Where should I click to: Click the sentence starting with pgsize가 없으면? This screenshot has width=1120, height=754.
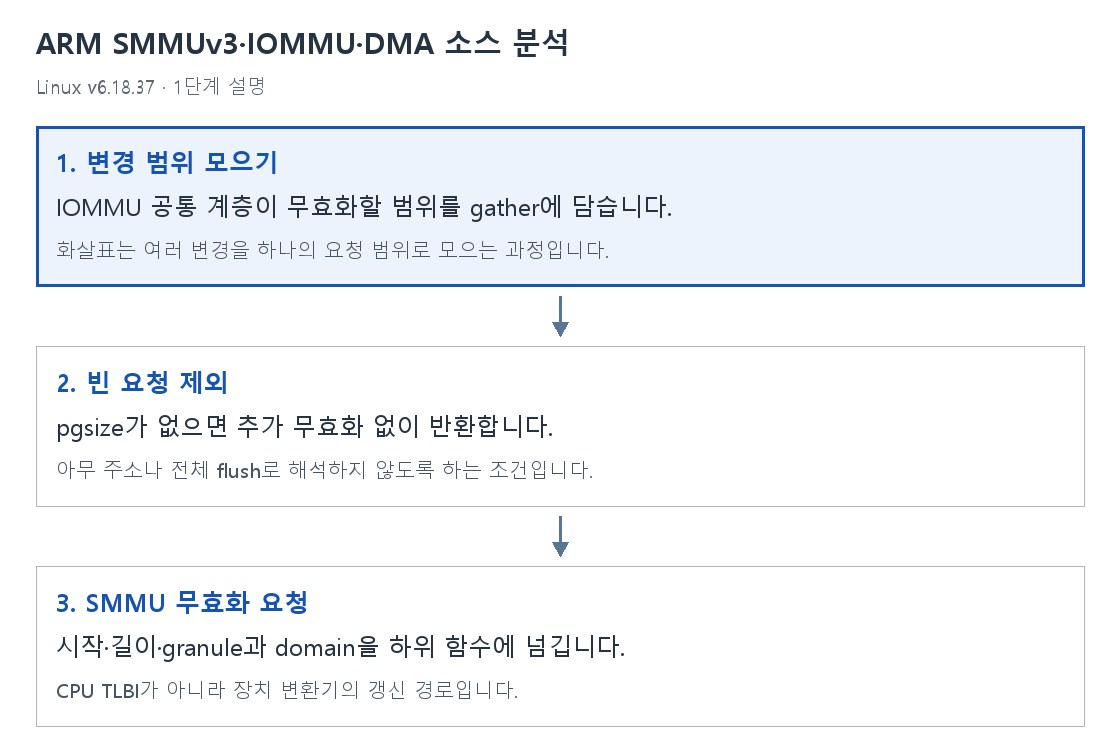pos(305,427)
